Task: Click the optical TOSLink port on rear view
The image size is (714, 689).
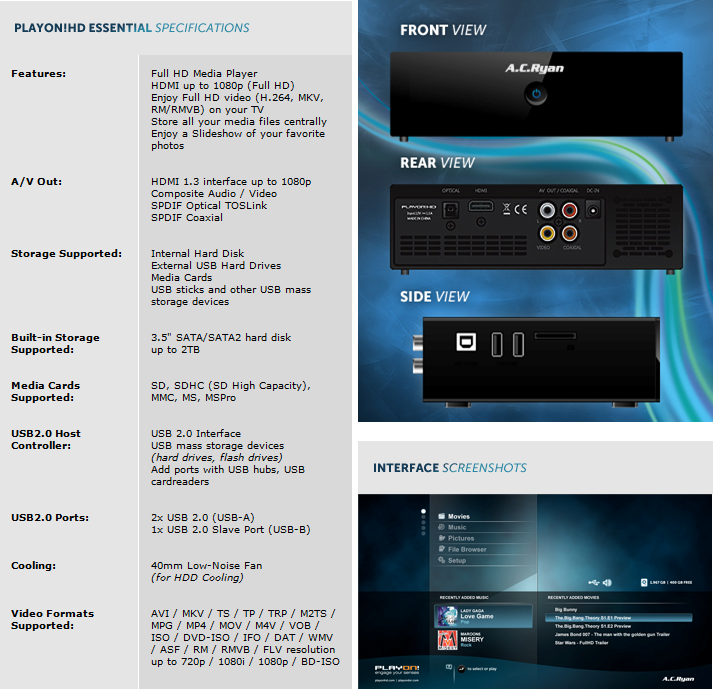Action: click(450, 209)
